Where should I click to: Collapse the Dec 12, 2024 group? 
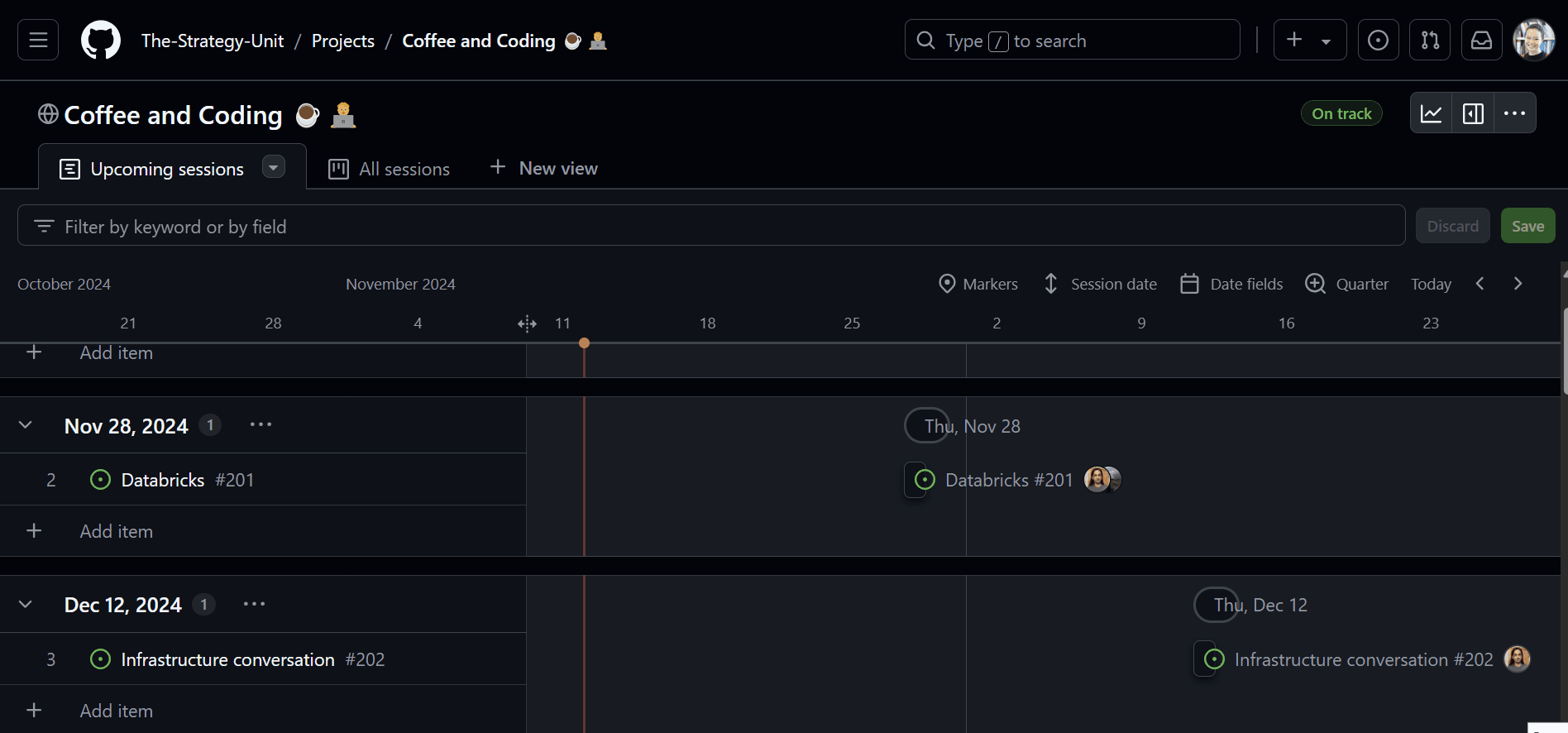(26, 605)
